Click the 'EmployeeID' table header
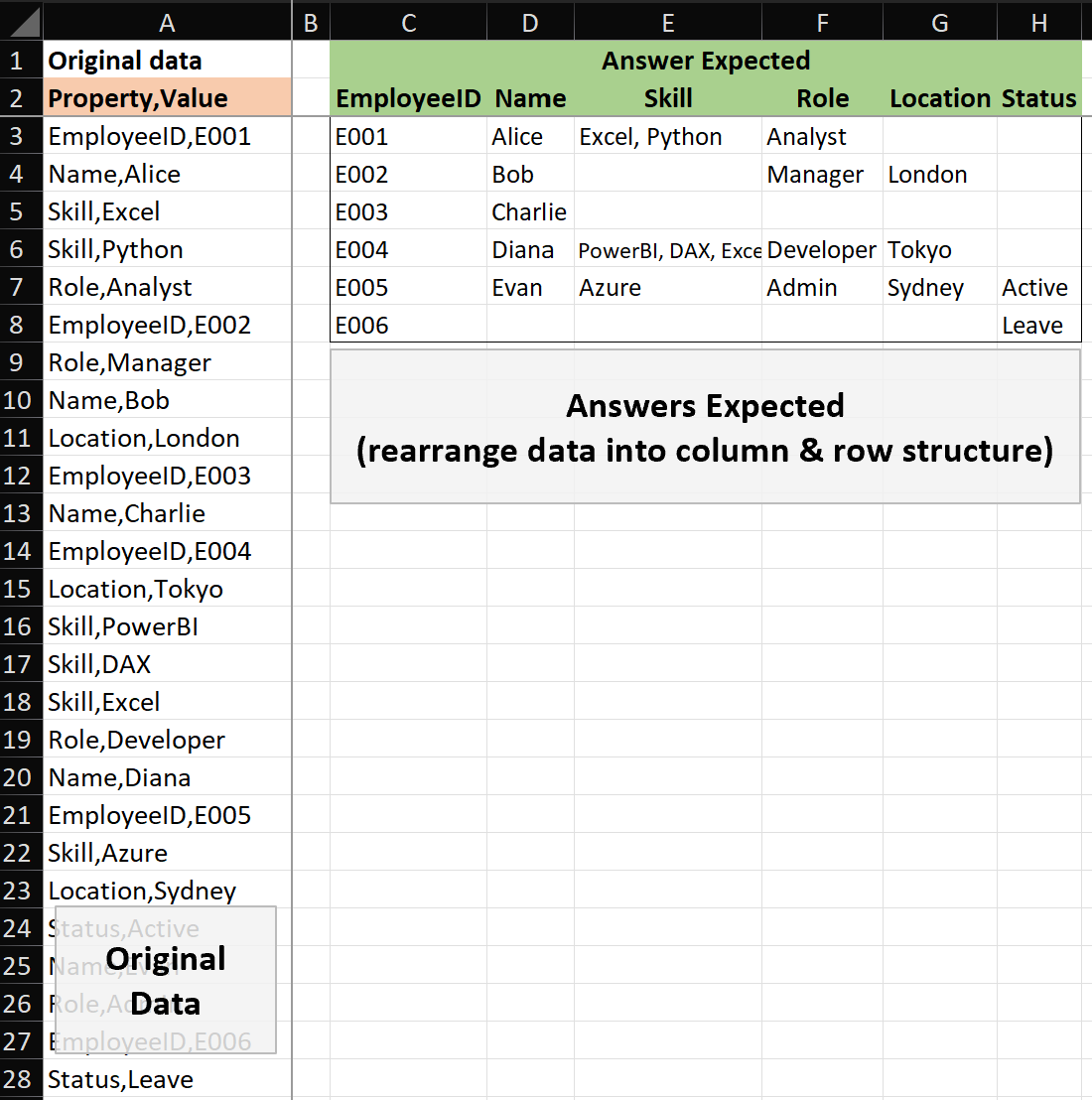Image resolution: width=1092 pixels, height=1100 pixels. [x=408, y=97]
